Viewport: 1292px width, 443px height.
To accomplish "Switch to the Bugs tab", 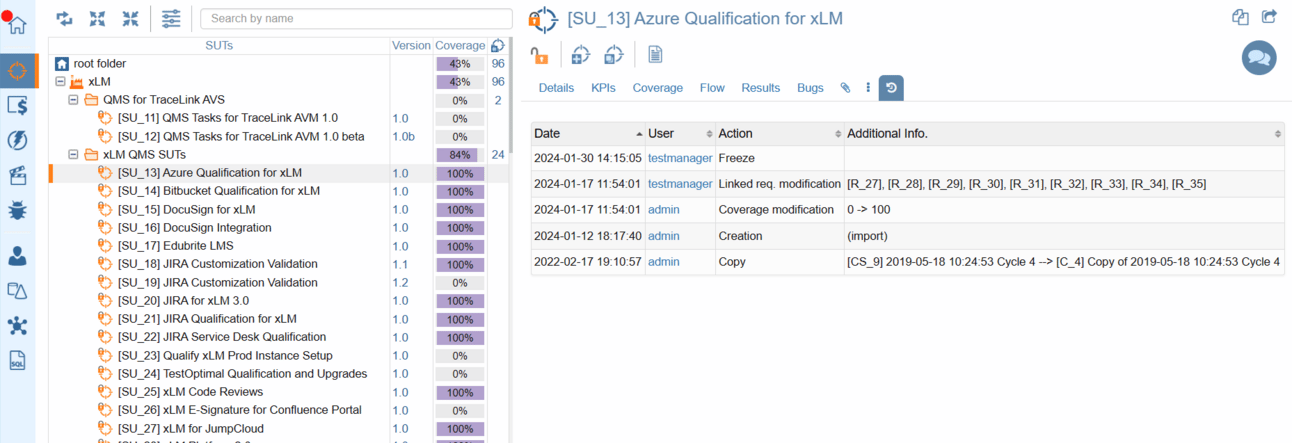I will point(810,88).
